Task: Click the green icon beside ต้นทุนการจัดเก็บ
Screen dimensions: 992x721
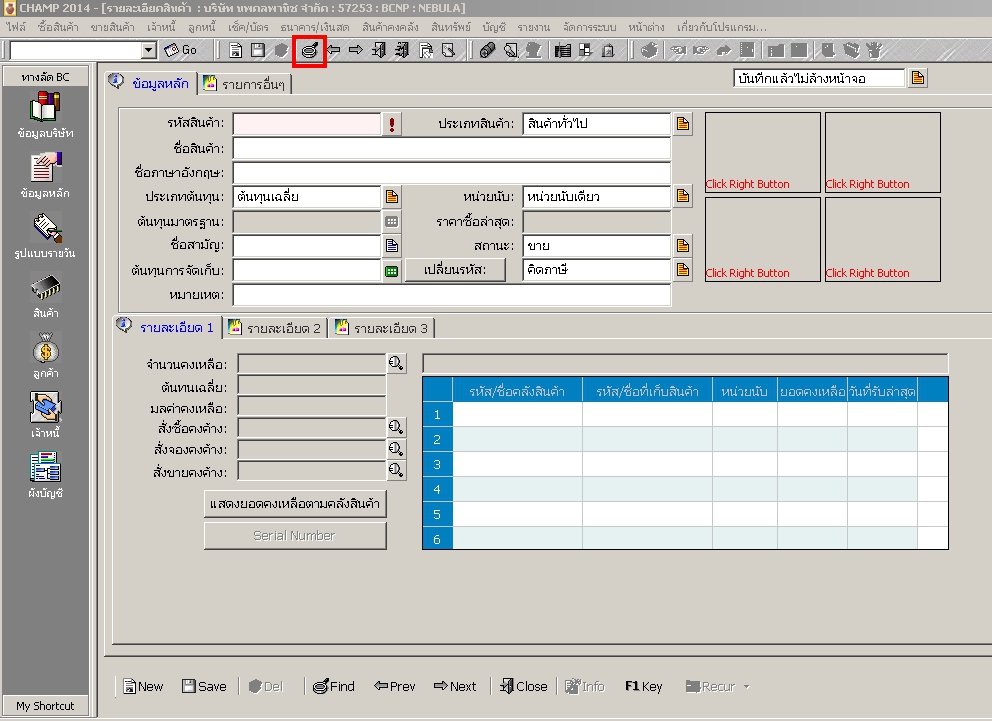Action: [x=392, y=271]
